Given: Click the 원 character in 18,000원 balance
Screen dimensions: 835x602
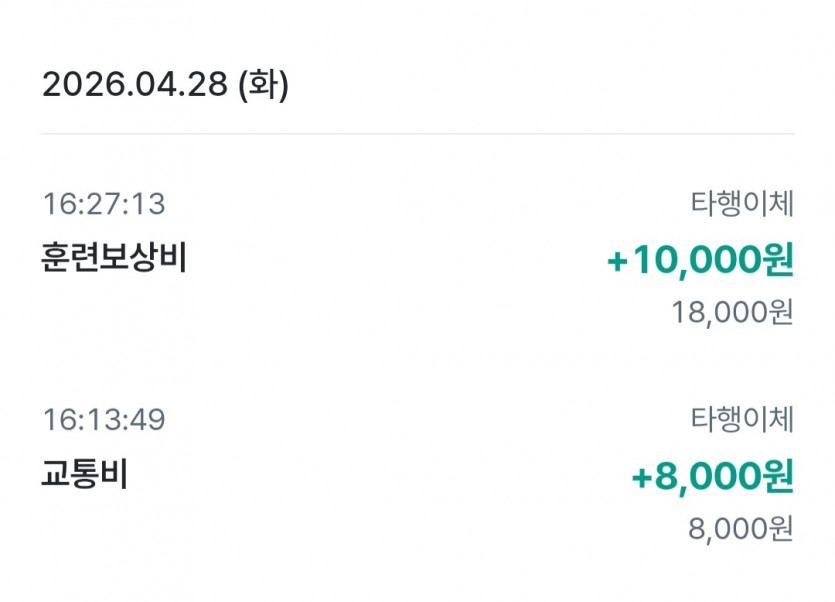Looking at the screenshot, I should 780,312.
